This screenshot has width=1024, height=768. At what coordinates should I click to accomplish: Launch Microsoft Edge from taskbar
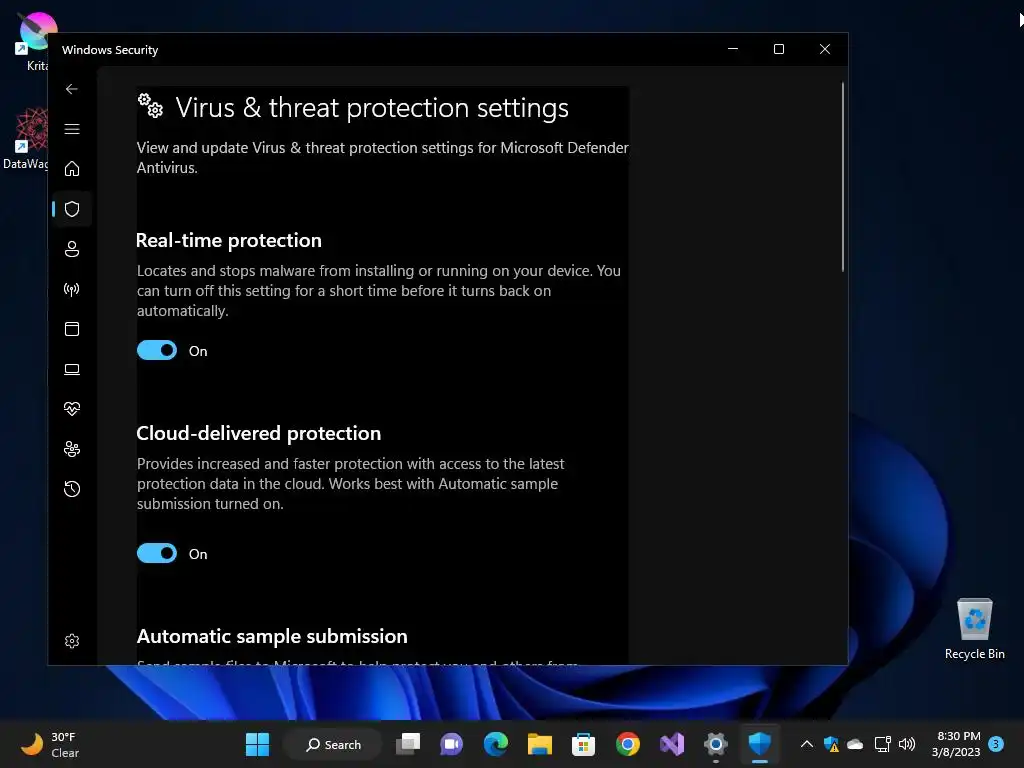pos(496,744)
